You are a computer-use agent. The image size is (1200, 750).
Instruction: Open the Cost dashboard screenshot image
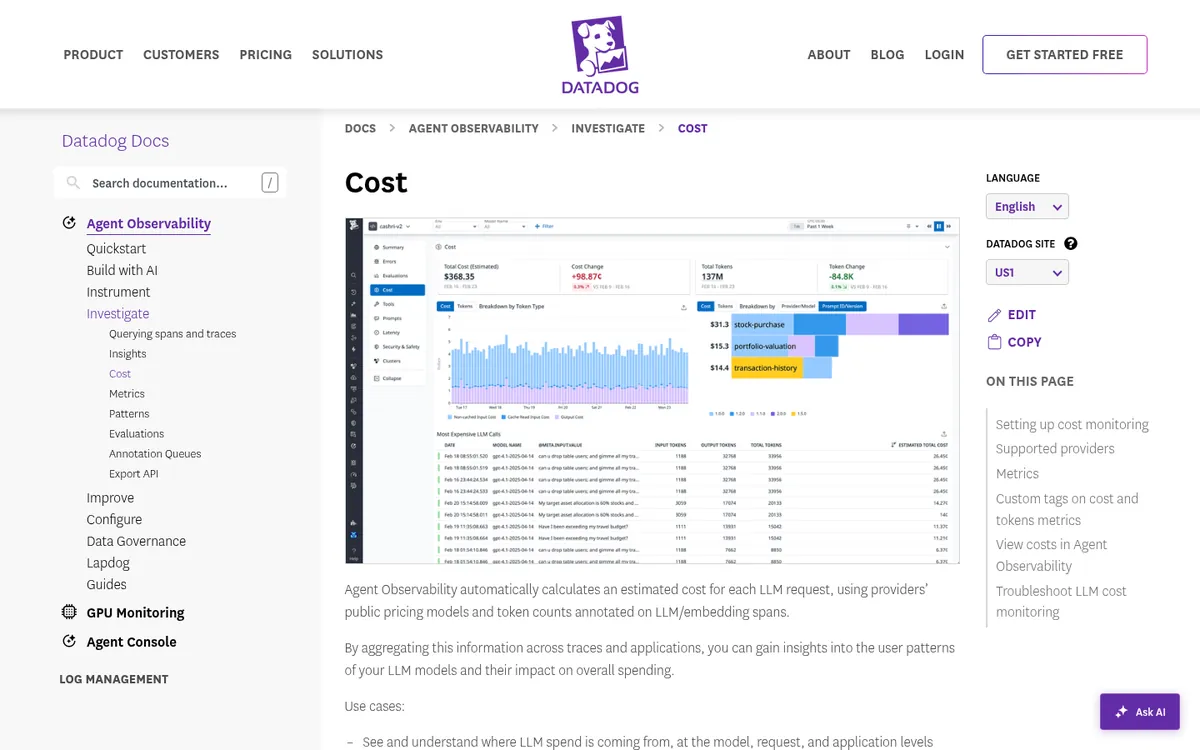coord(652,391)
